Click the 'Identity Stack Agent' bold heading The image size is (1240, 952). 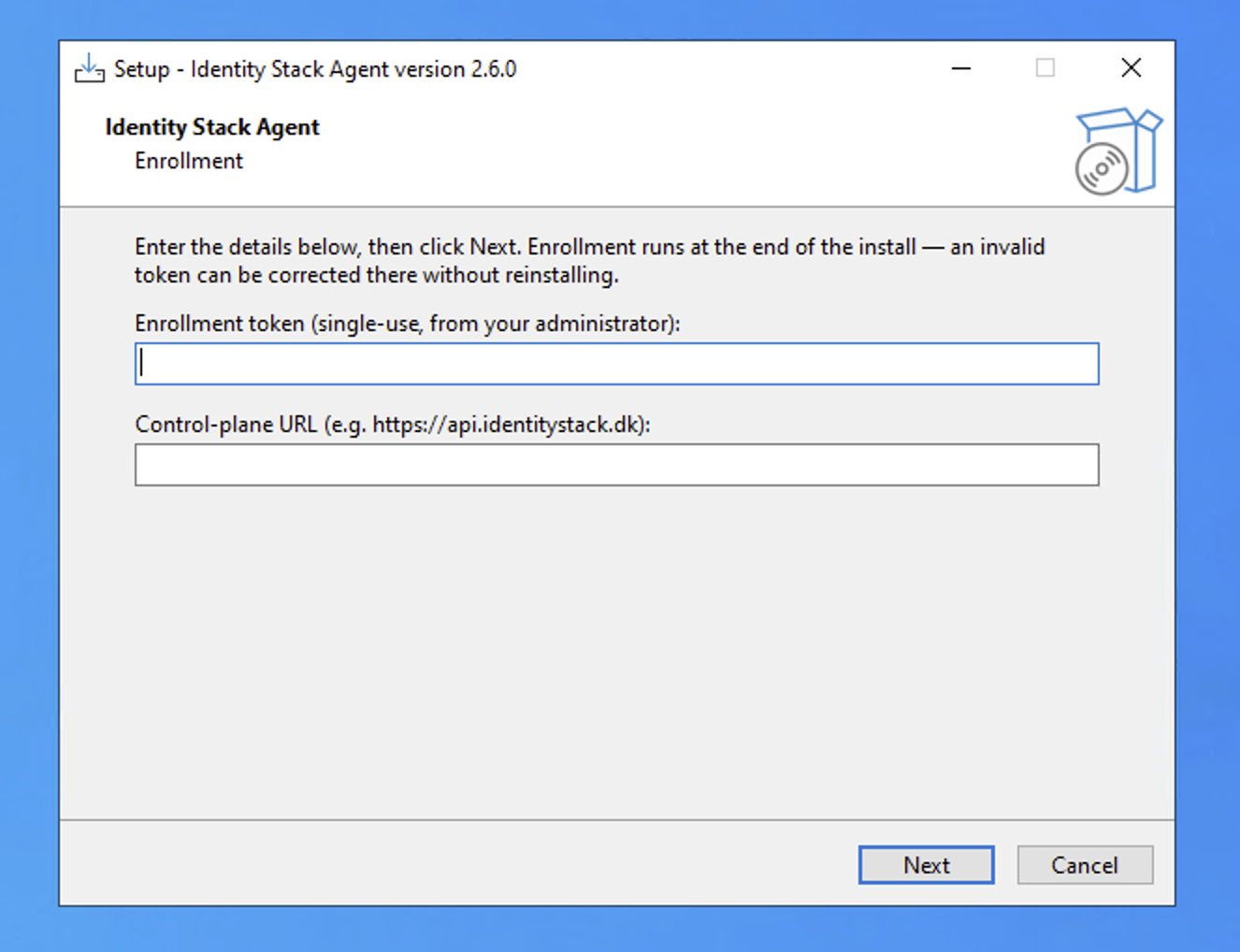pos(212,127)
